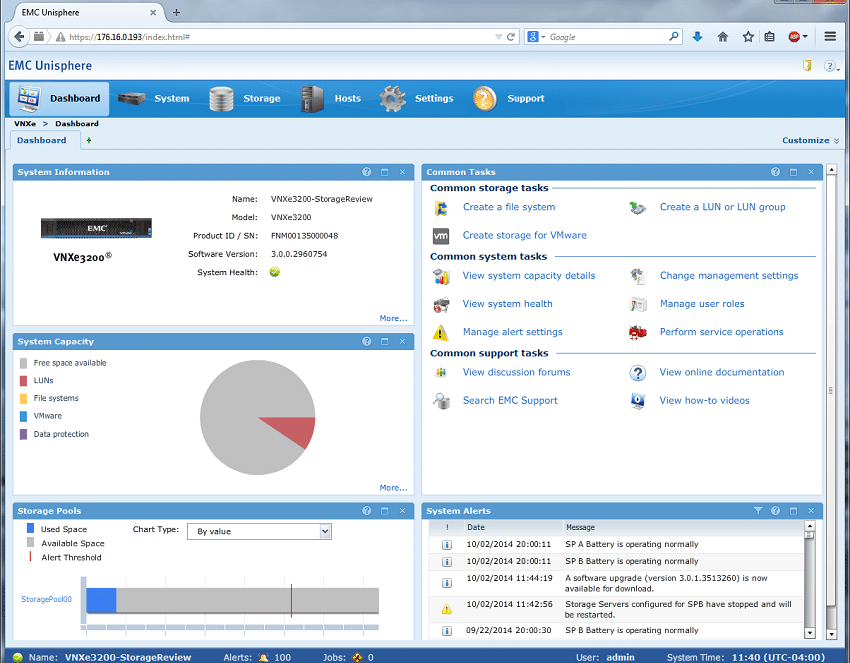Select the Dashboard sub-tab
This screenshot has width=850, height=663.
click(42, 140)
